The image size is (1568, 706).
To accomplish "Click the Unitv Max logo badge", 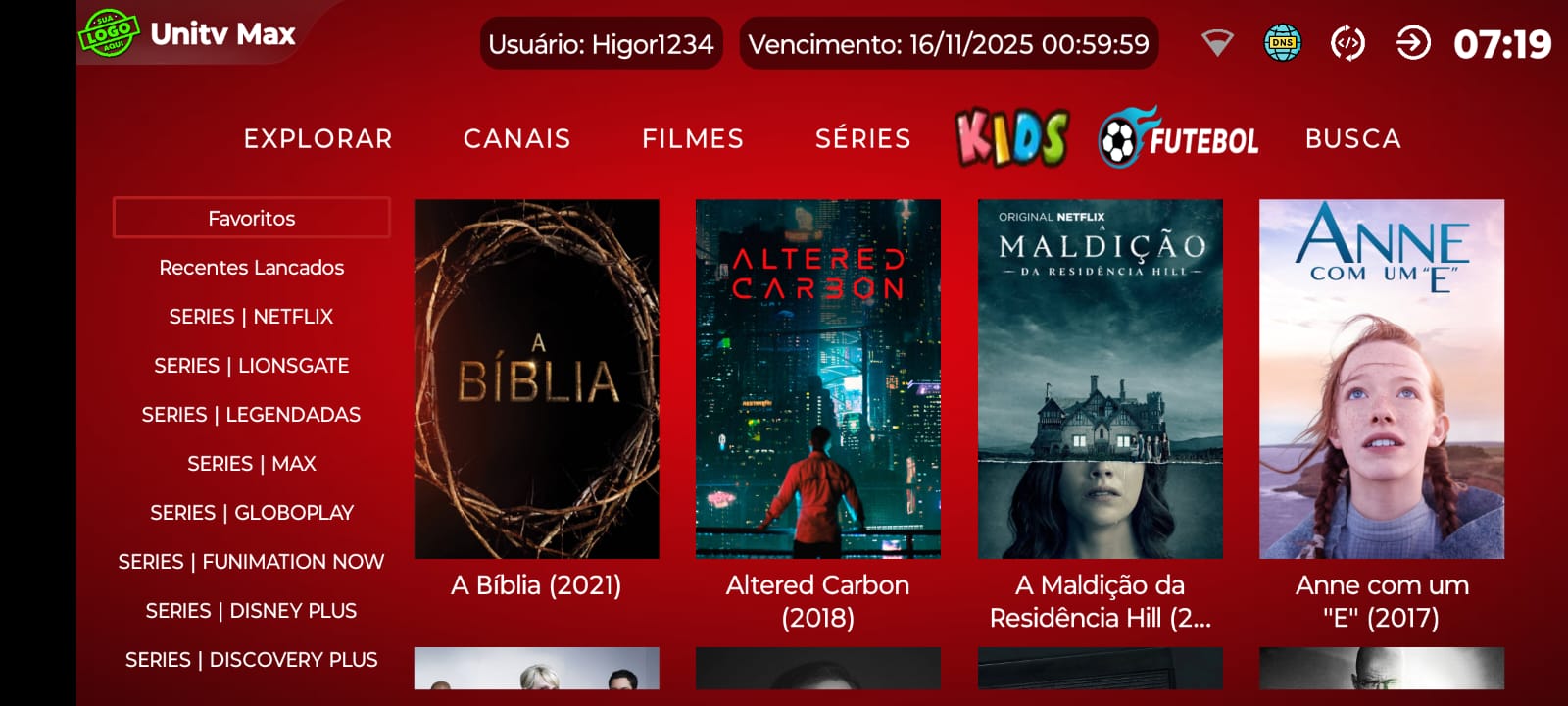I will point(109,33).
